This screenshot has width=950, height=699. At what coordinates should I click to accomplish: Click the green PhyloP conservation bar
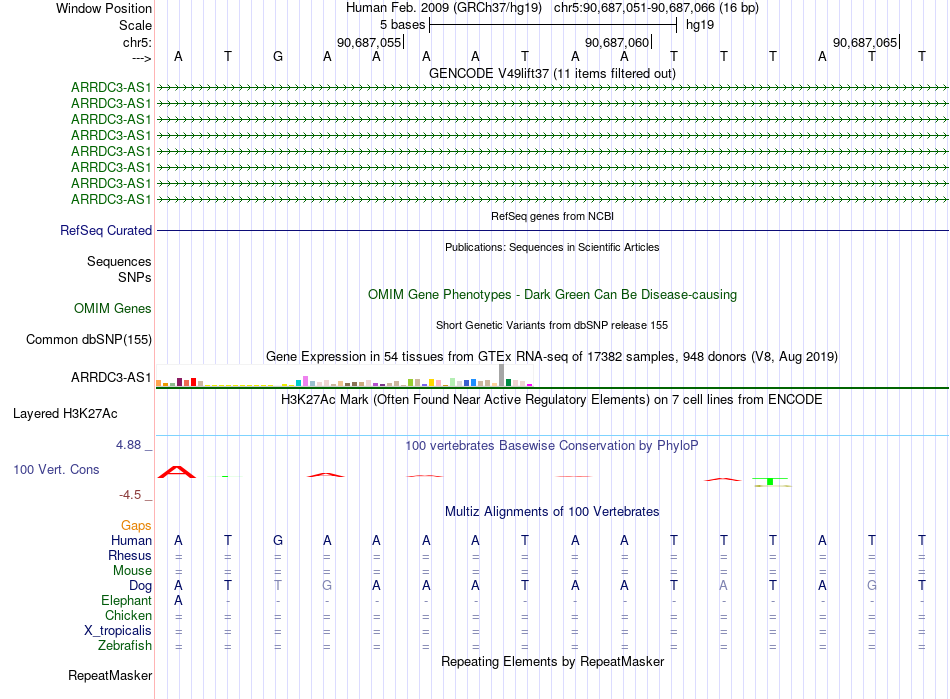pos(770,481)
